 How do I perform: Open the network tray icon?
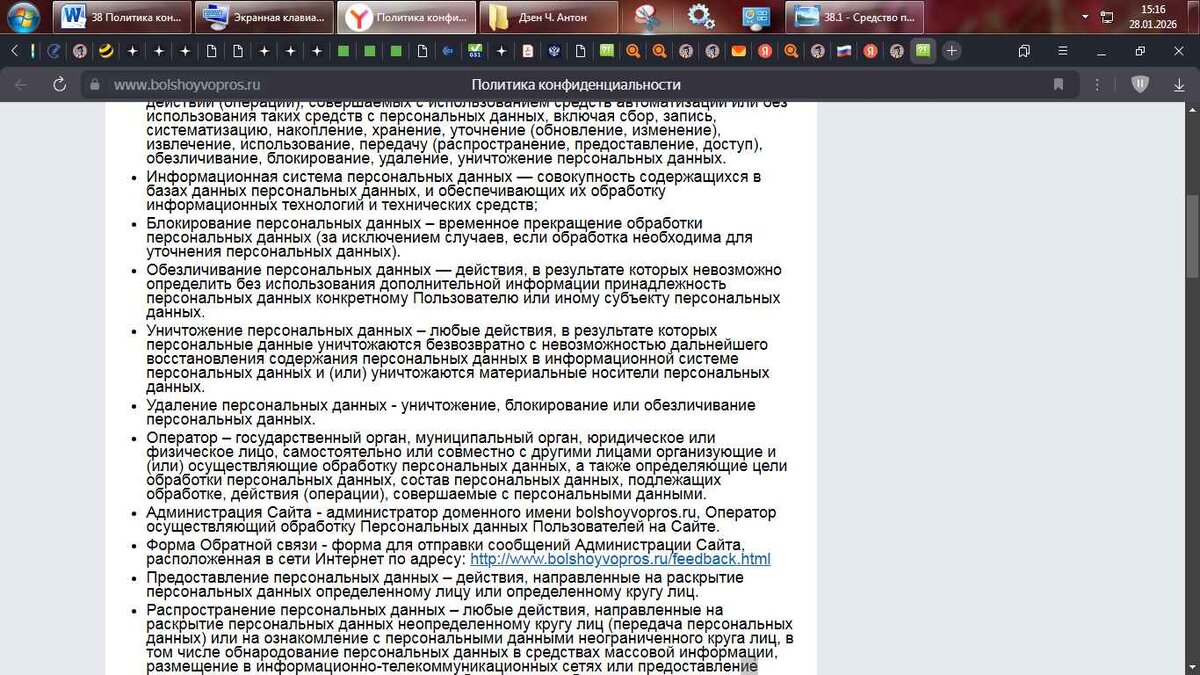[x=1106, y=17]
